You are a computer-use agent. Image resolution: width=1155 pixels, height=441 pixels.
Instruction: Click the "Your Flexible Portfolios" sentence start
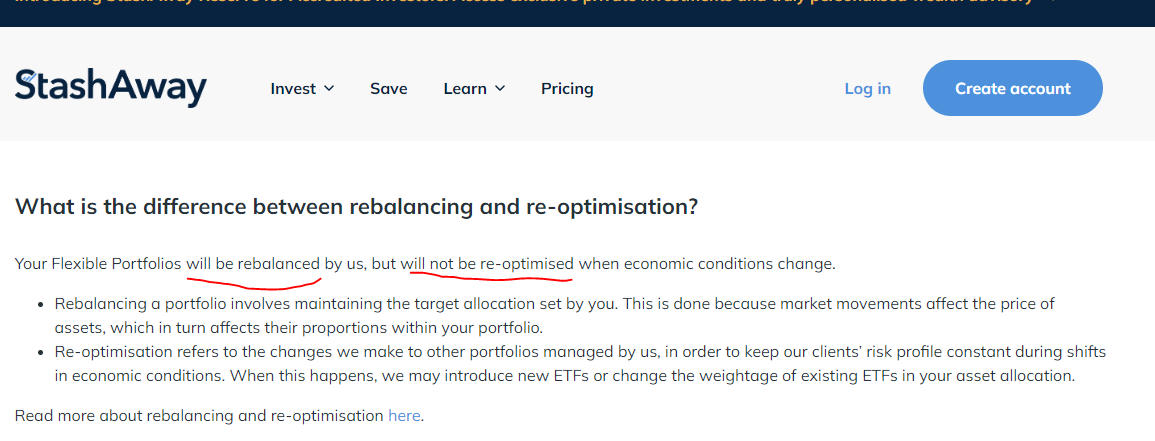point(98,264)
